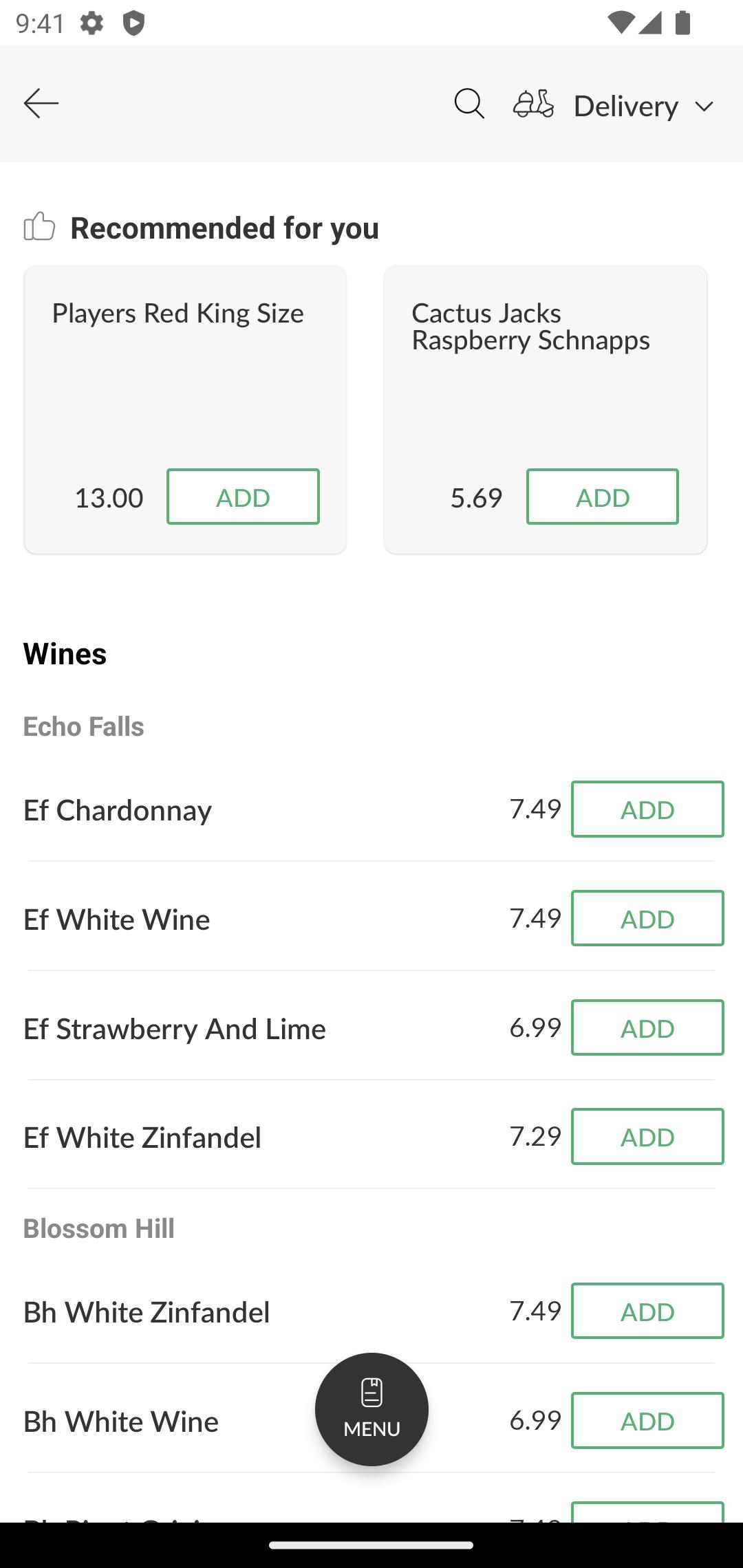743x1568 pixels.
Task: Open the Players Red King Size card
Action: point(185,410)
